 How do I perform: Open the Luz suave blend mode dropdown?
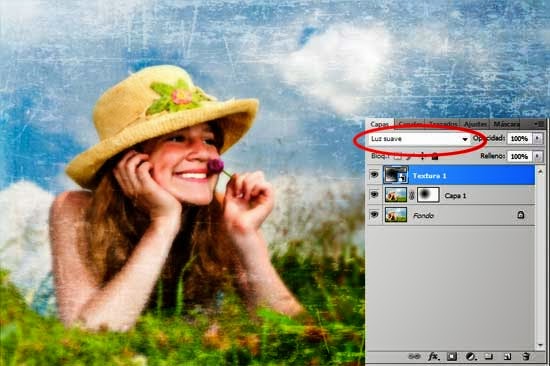point(420,139)
